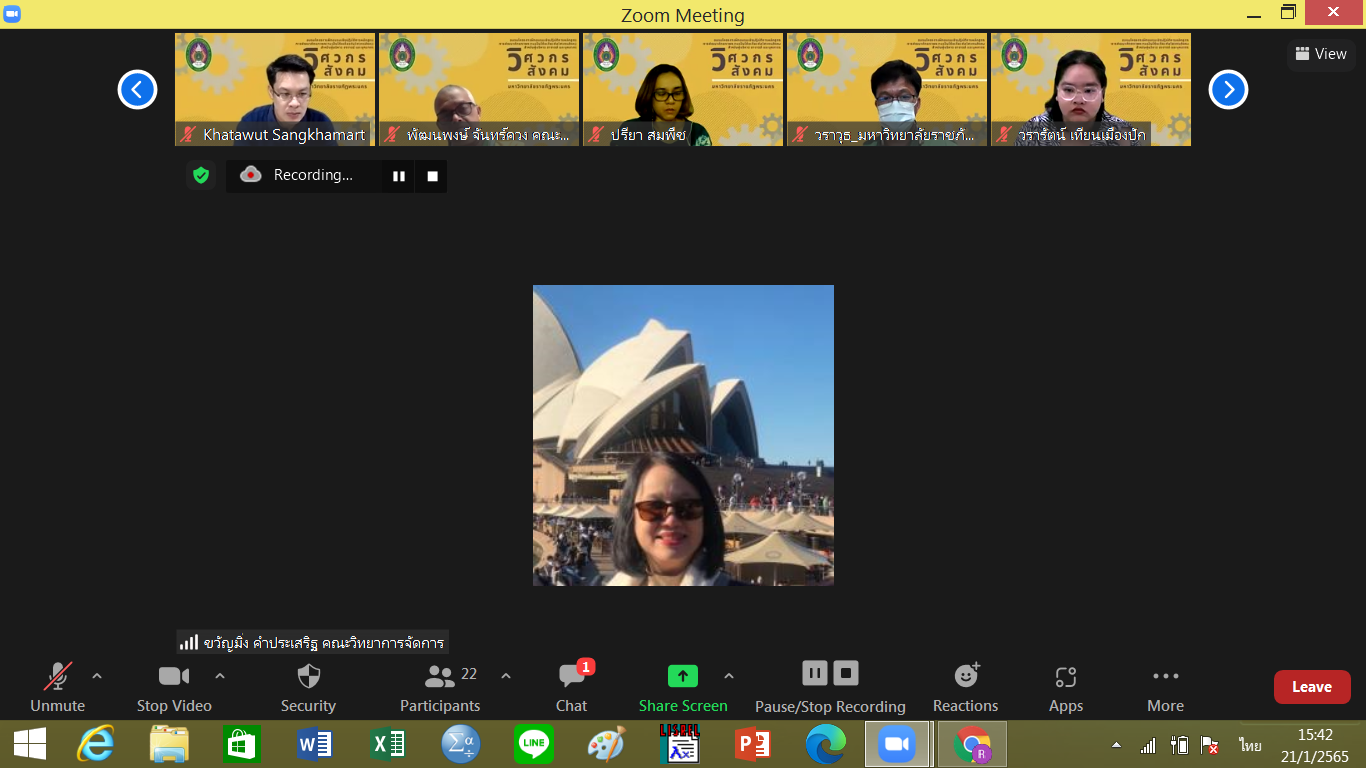
Task: Open the Math Input app in taskbar
Action: tap(461, 744)
